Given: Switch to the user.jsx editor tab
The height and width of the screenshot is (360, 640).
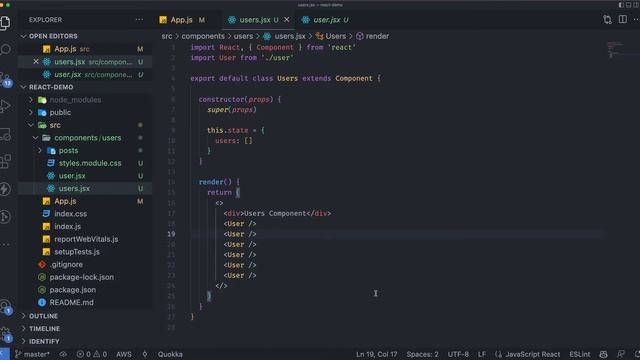Looking at the screenshot, I should pyautogui.click(x=331, y=20).
